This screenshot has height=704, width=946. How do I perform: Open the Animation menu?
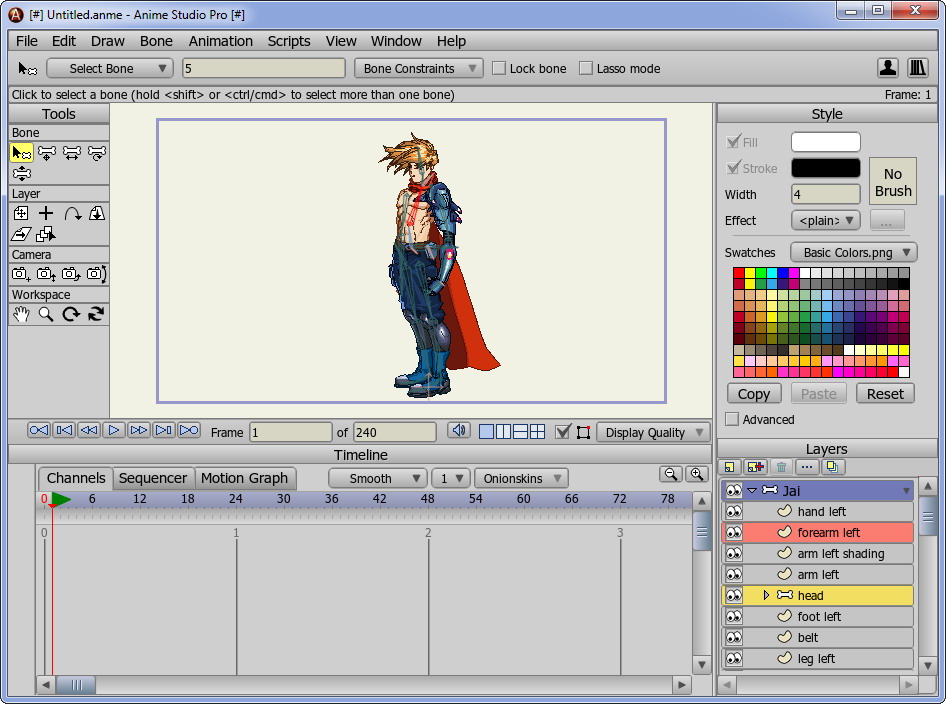click(220, 41)
